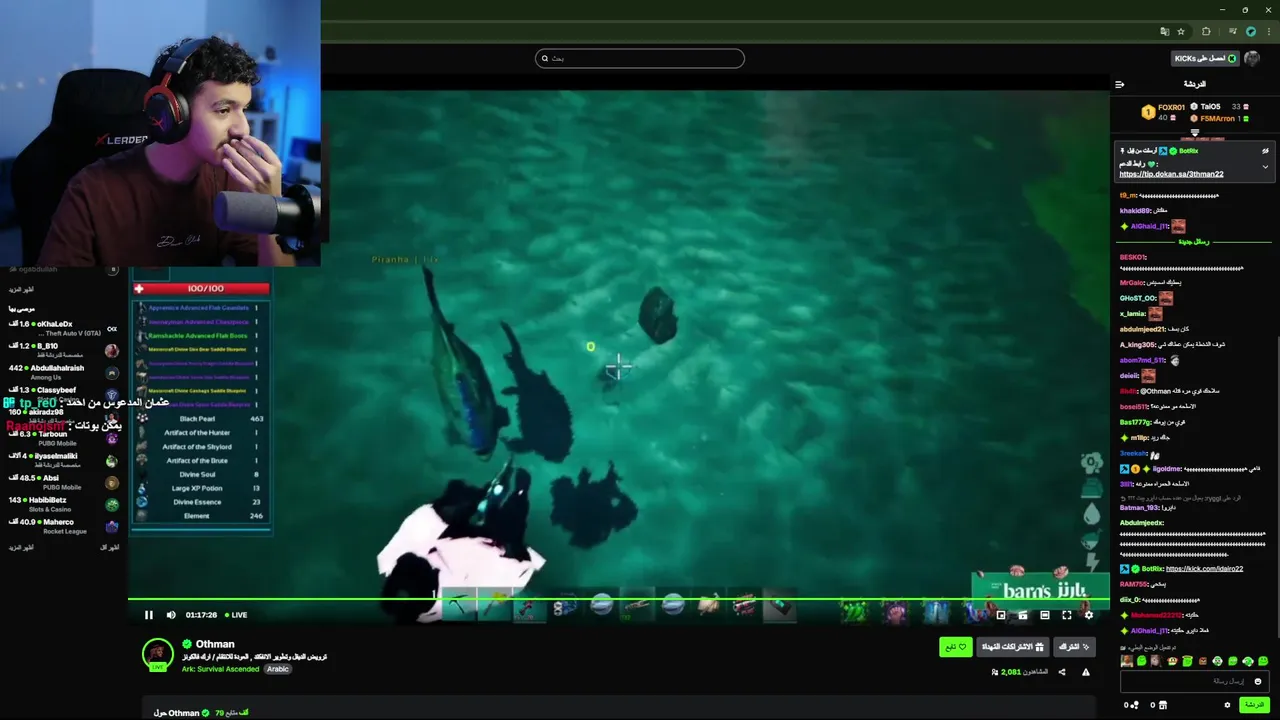Open the Absi PUBG Mobile channel
Viewport: 1280px width, 720px height.
pyautogui.click(x=64, y=482)
